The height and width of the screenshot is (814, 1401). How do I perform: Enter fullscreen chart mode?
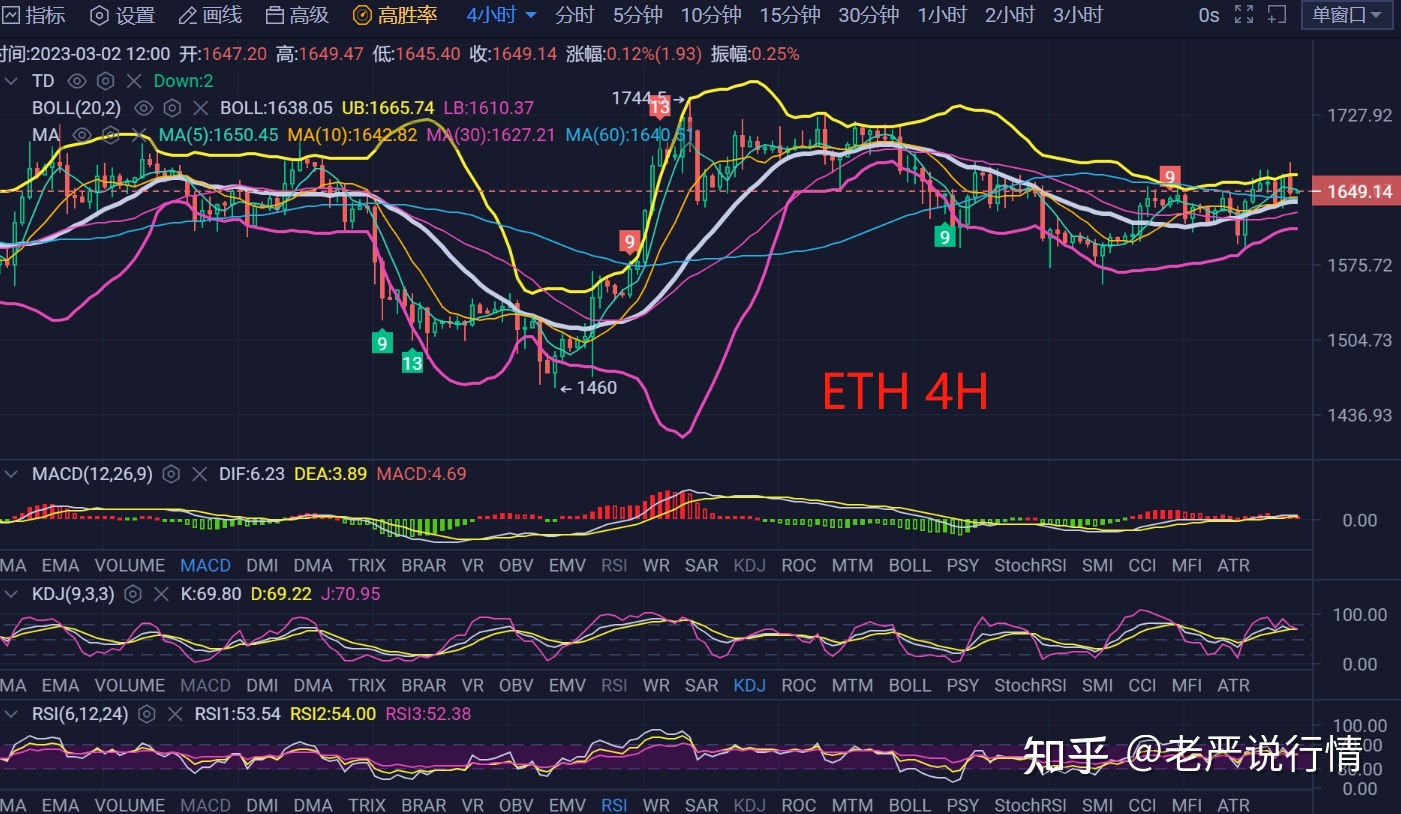click(1242, 15)
